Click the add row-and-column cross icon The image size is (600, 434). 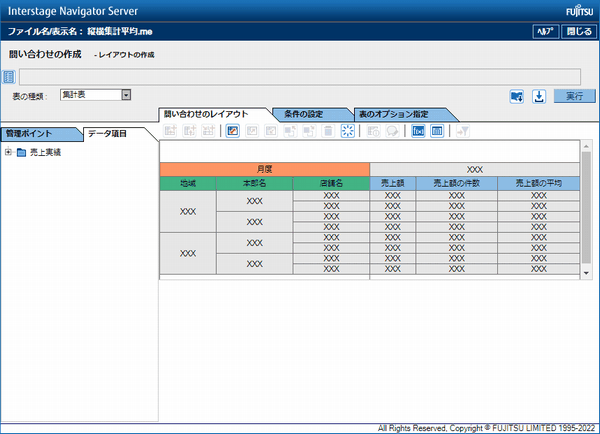coord(208,131)
